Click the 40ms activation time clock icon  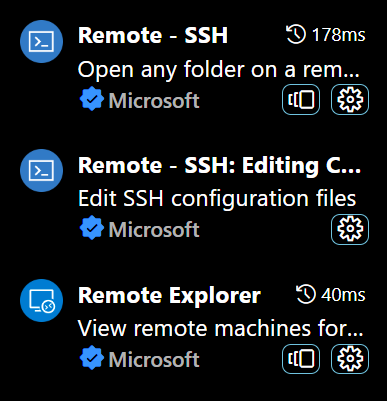pyautogui.click(x=306, y=294)
